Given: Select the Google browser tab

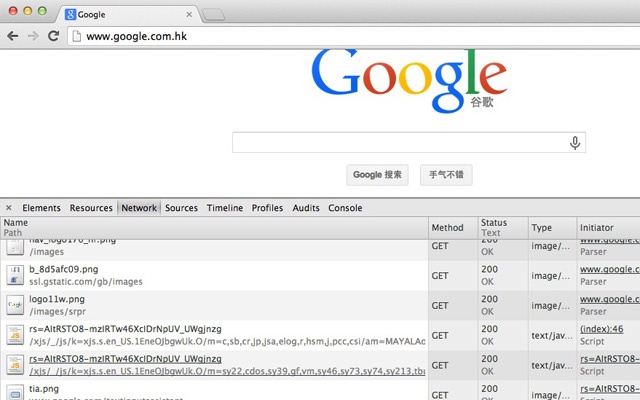Looking at the screenshot, I should point(127,14).
